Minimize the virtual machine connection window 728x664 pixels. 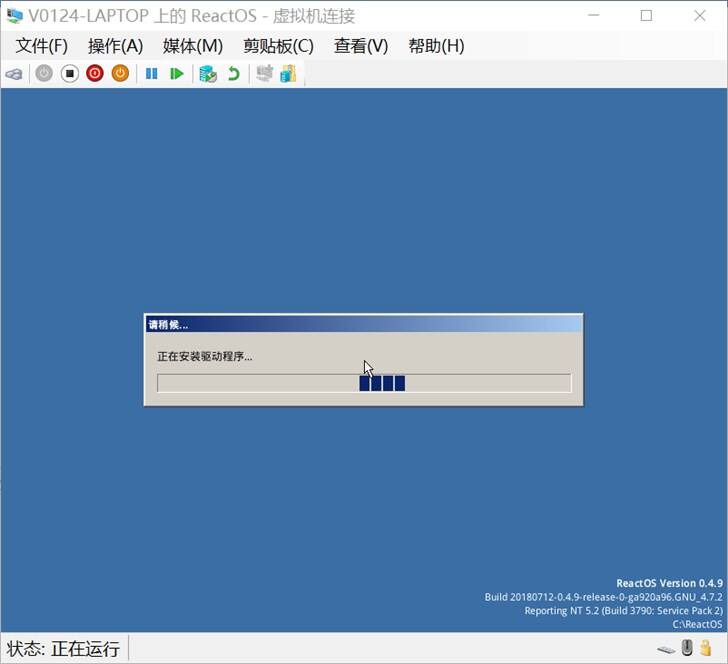(593, 15)
